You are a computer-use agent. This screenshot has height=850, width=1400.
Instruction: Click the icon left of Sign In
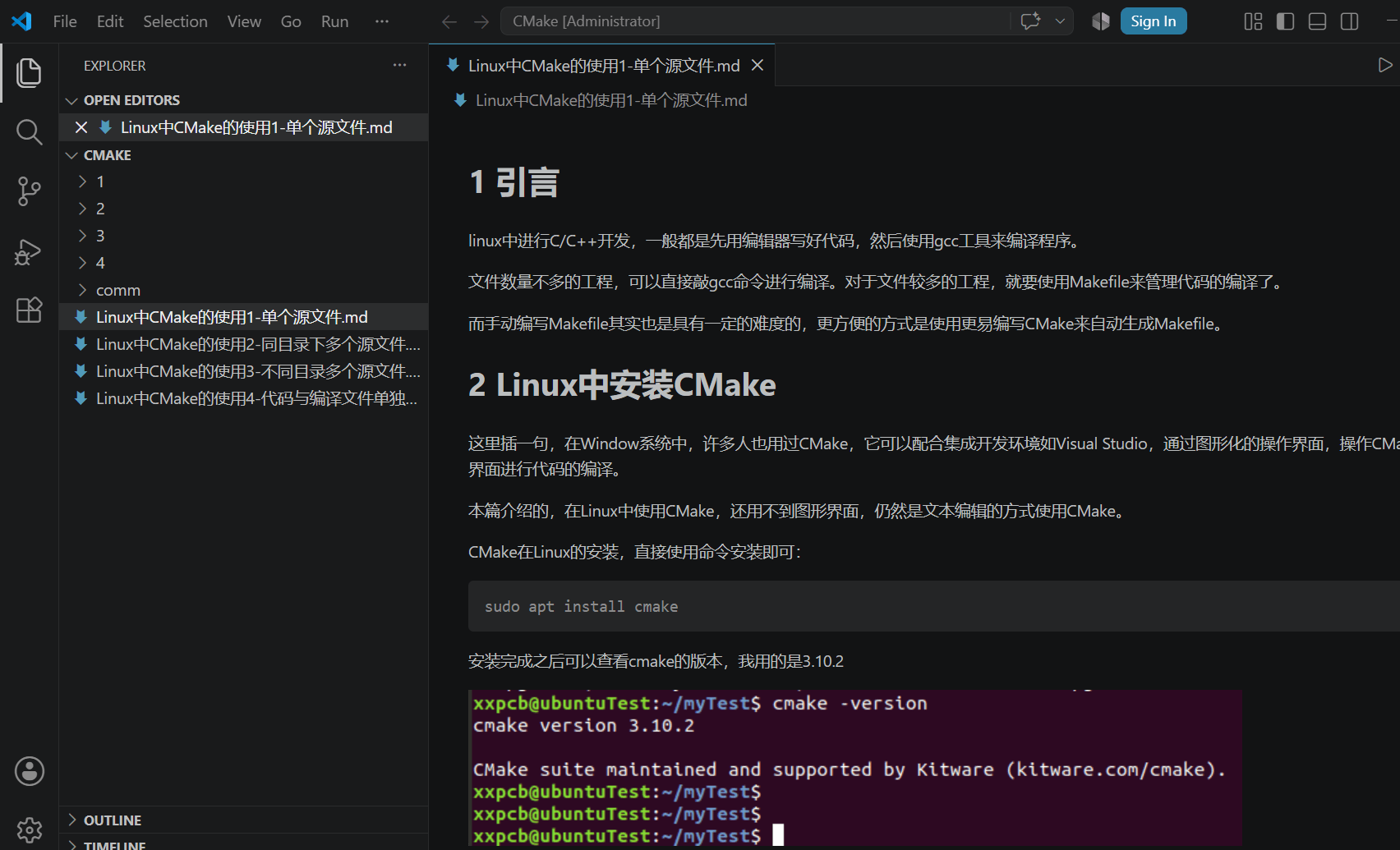tap(1101, 21)
